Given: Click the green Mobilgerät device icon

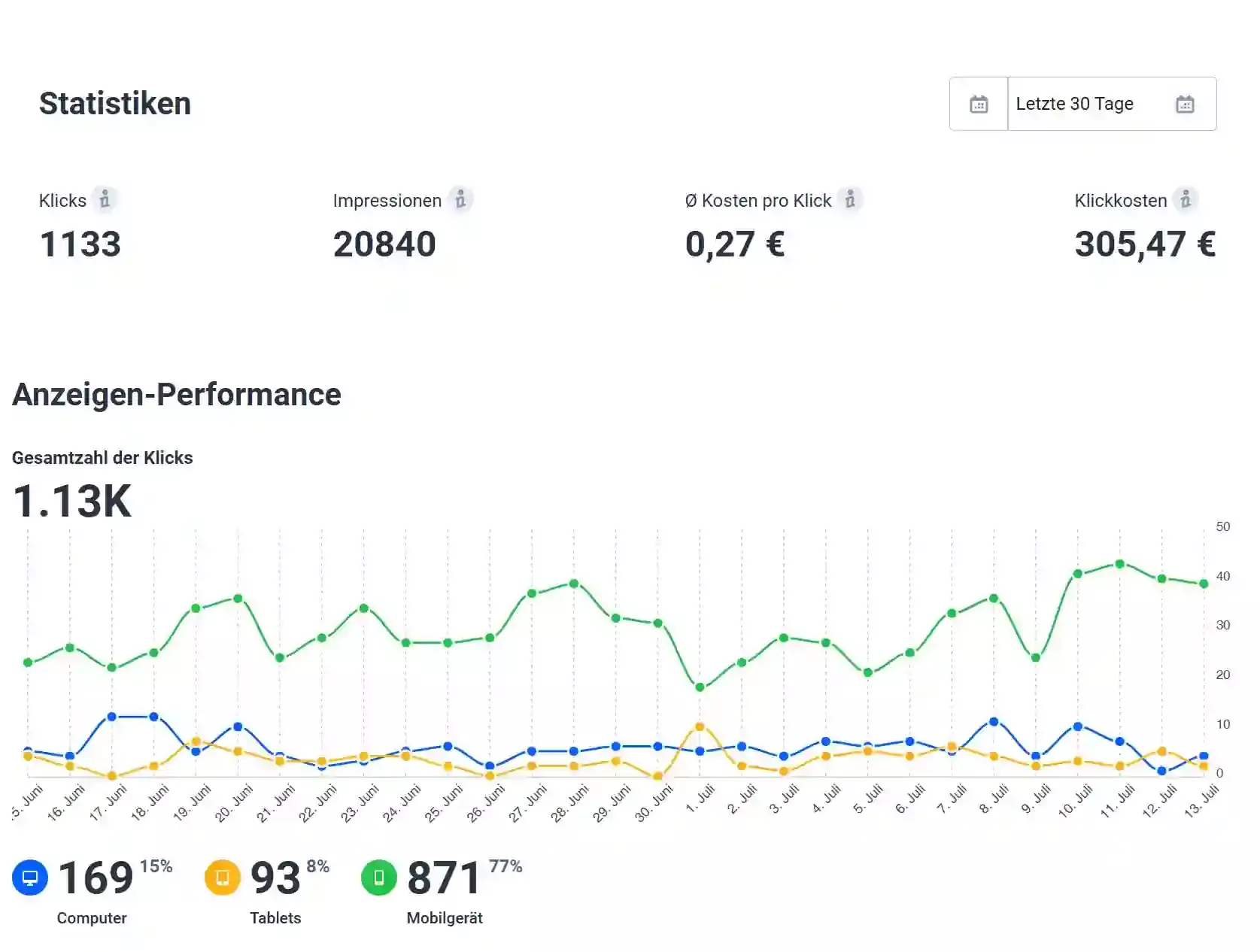Looking at the screenshot, I should tap(379, 878).
